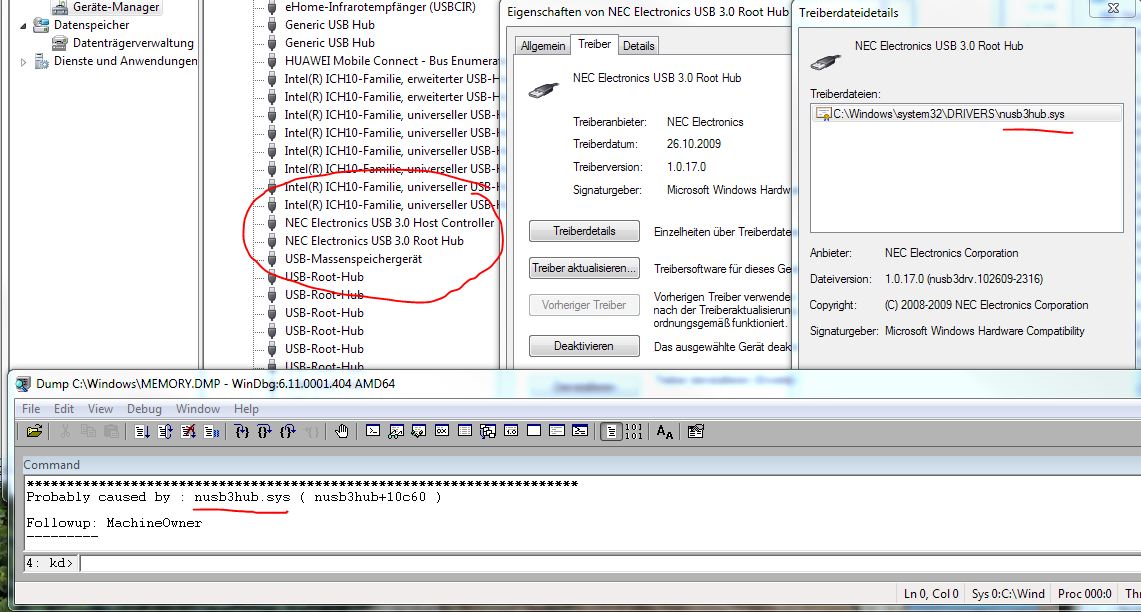Open the Edit menu in WinDbg
This screenshot has width=1141, height=612.
pyautogui.click(x=64, y=409)
